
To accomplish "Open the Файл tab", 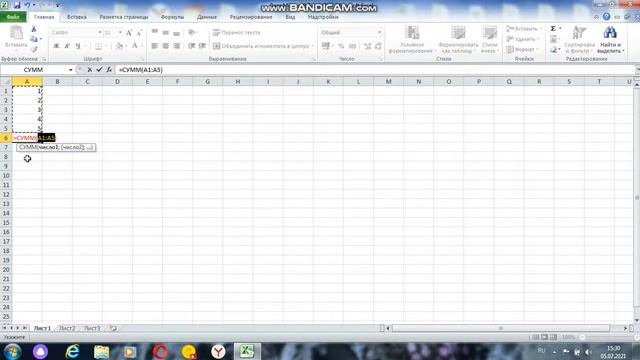I will click(13, 17).
